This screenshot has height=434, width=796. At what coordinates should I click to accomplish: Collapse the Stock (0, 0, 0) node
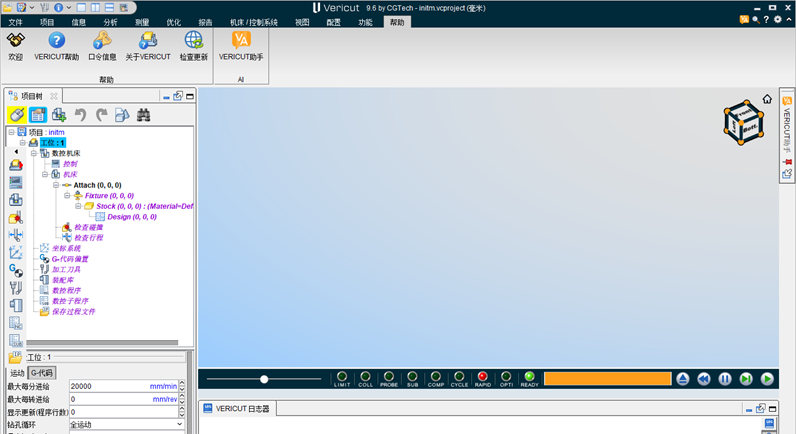[x=78, y=206]
